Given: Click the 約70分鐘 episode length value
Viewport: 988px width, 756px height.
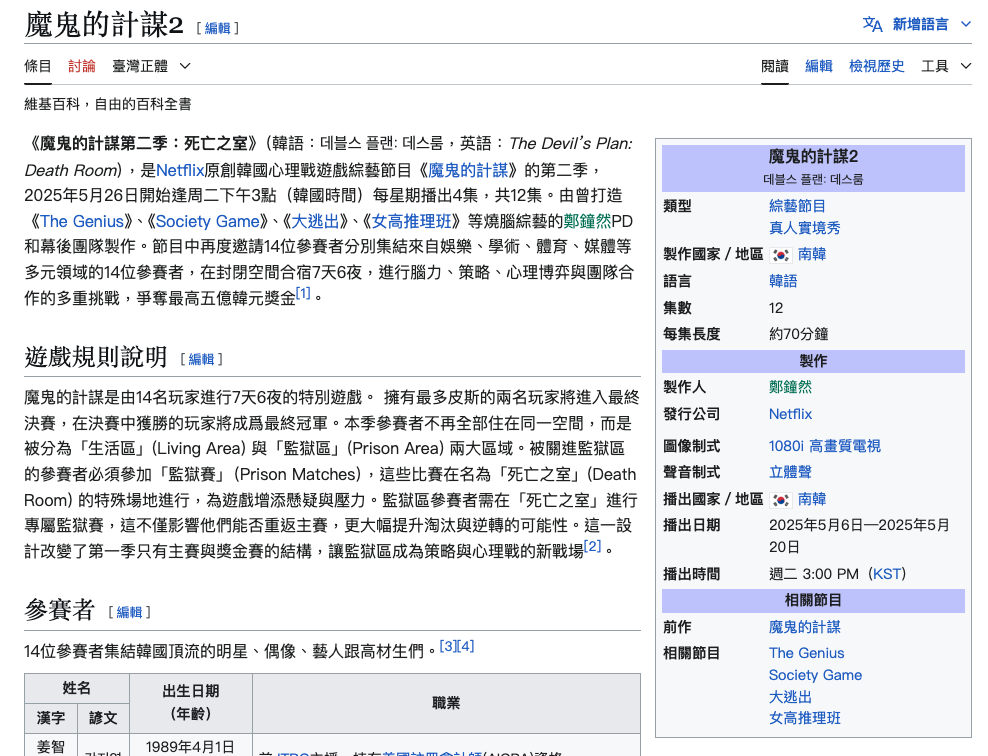Looking at the screenshot, I should (x=798, y=335).
